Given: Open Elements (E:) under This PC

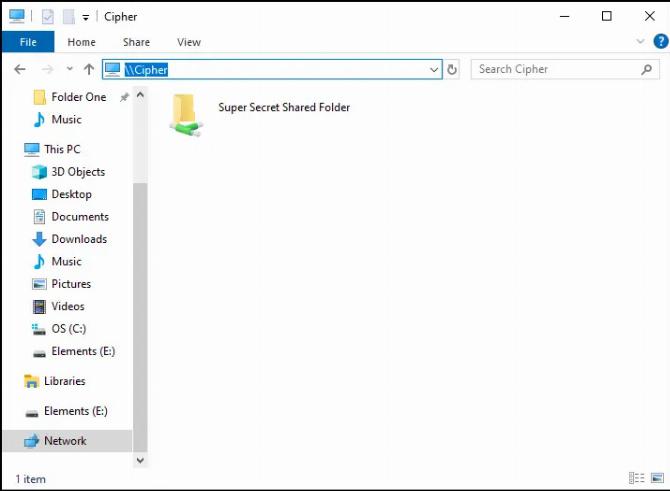Looking at the screenshot, I should tap(83, 351).
